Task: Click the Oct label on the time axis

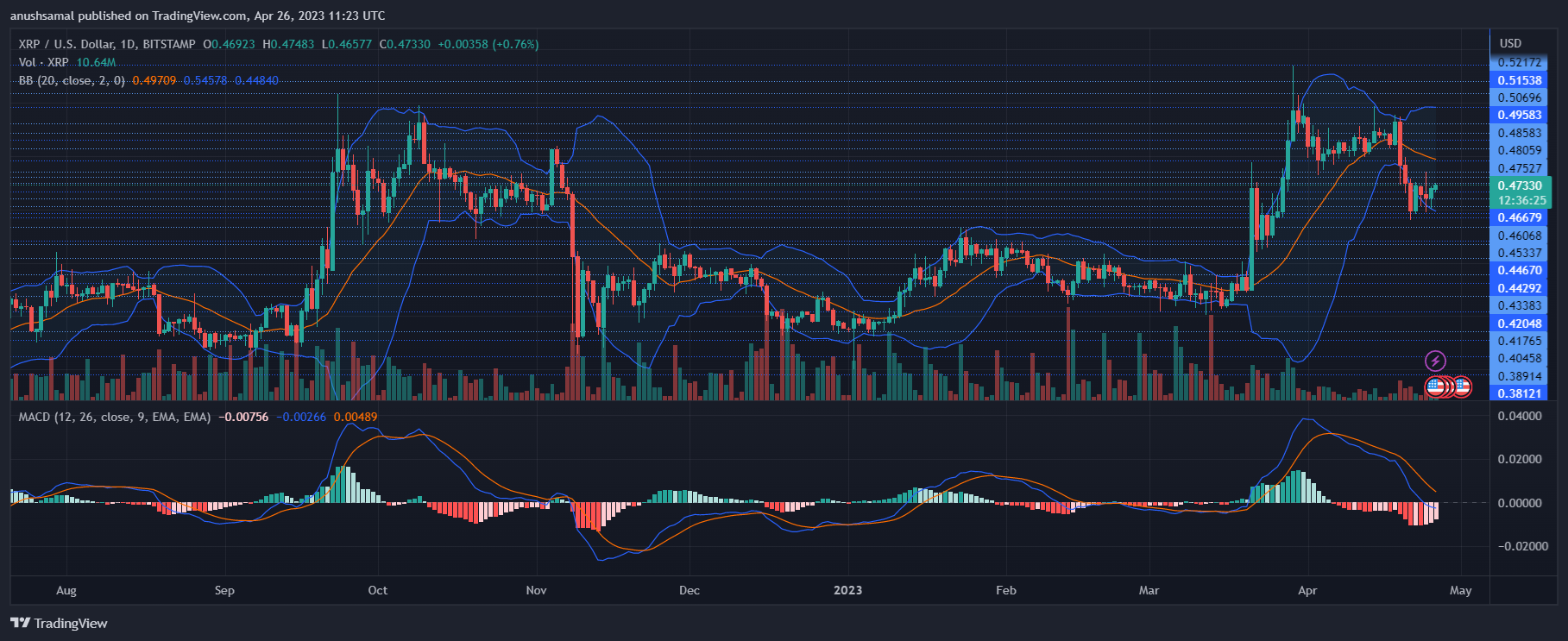Action: [377, 590]
